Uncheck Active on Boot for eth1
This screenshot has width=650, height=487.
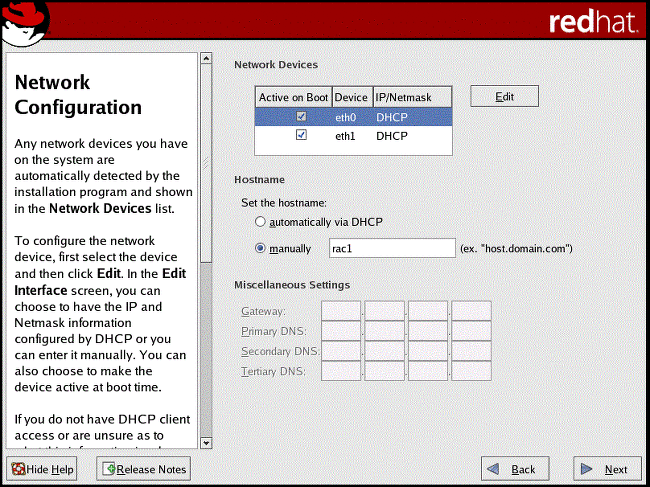[x=301, y=135]
